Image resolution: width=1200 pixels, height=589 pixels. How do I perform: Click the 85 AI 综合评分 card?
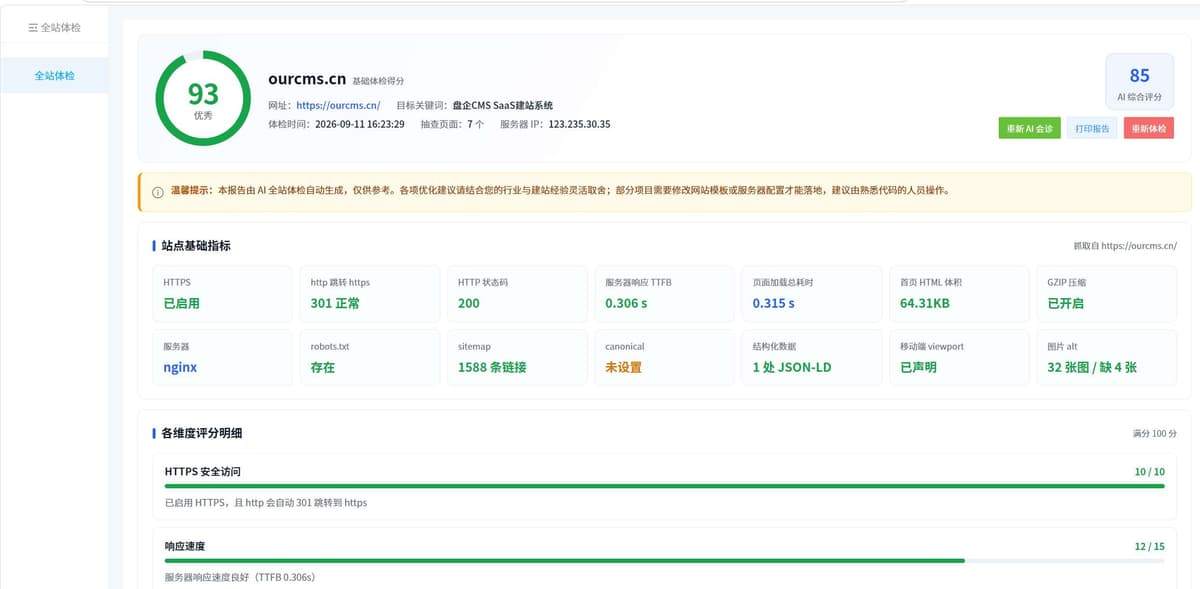[1139, 83]
